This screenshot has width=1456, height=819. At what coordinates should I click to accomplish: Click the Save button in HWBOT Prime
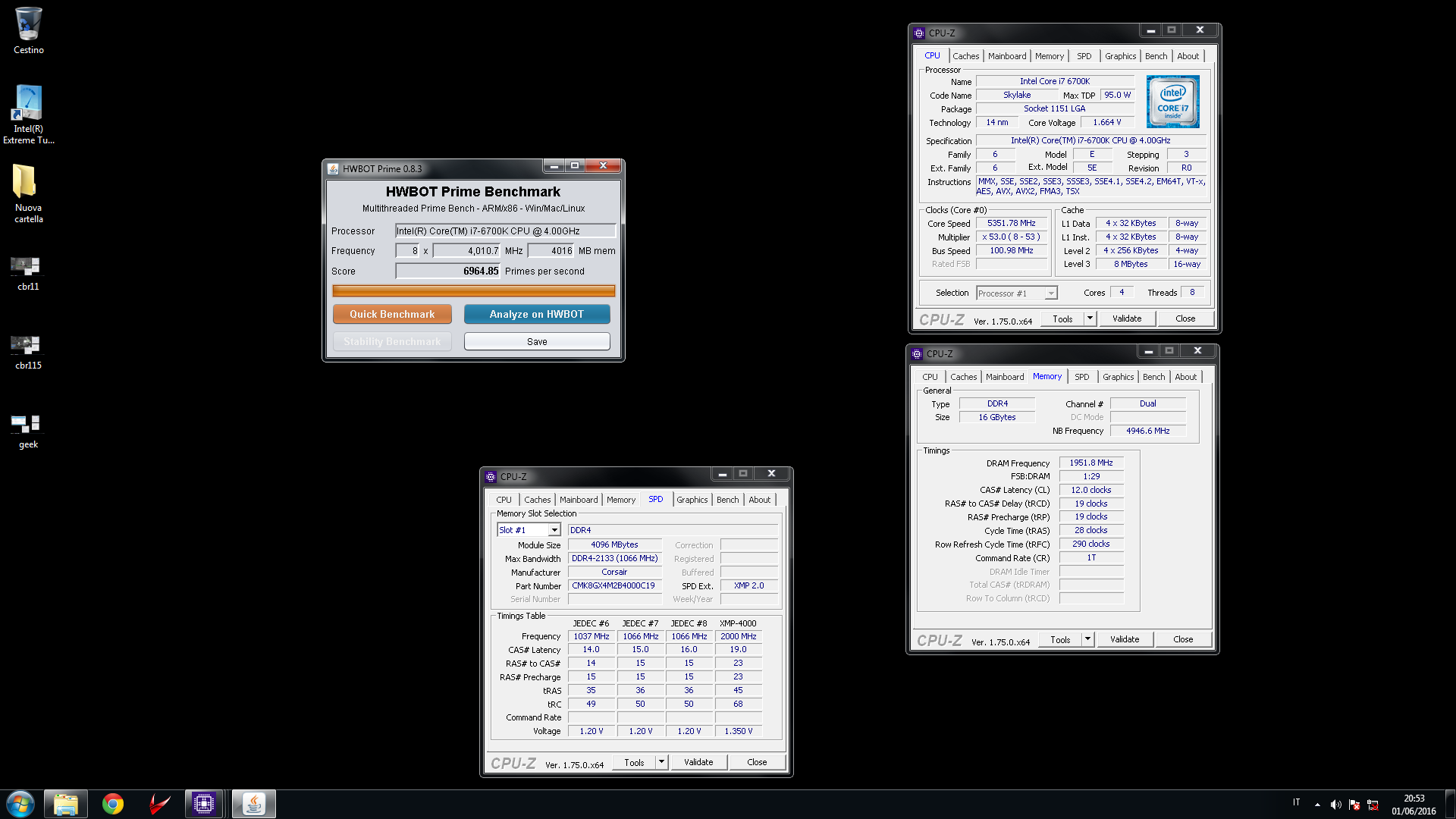click(537, 341)
